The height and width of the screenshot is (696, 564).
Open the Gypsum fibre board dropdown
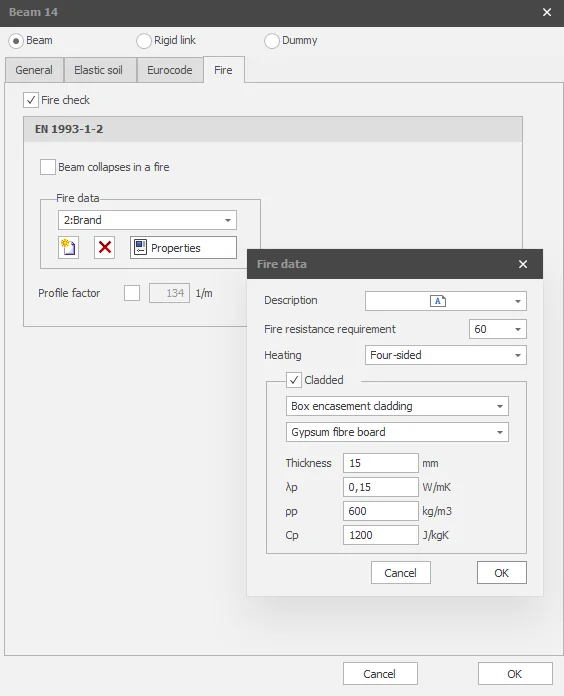(397, 432)
